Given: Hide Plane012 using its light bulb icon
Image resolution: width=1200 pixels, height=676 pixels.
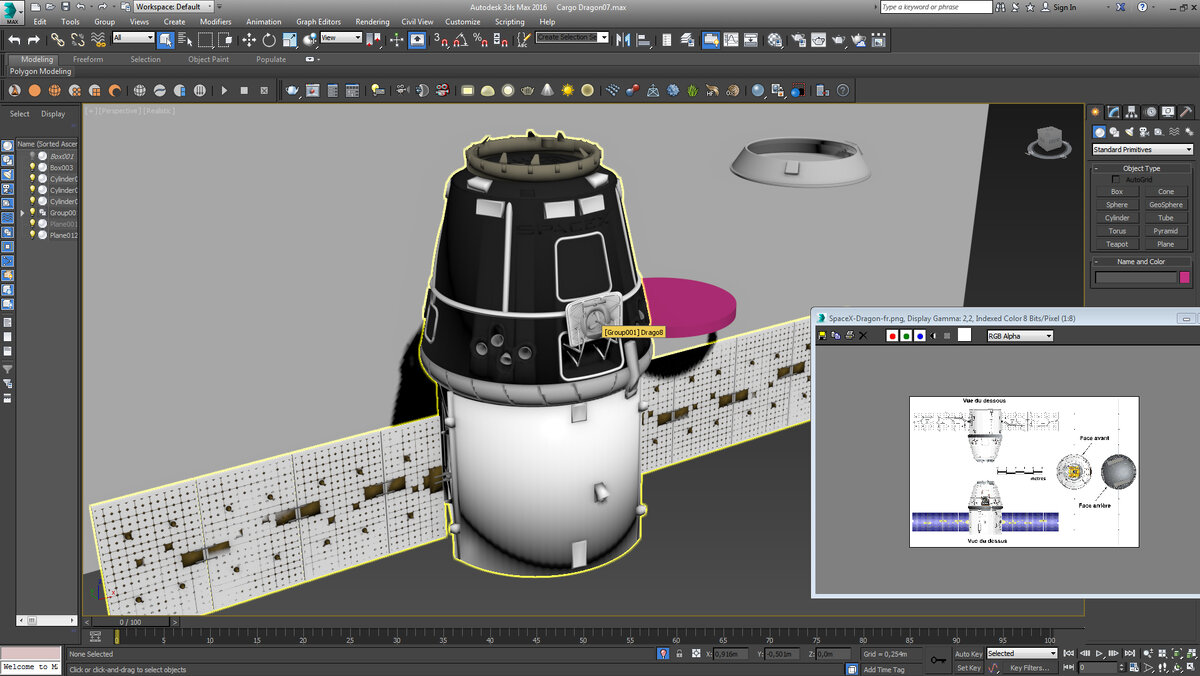Looking at the screenshot, I should [32, 235].
